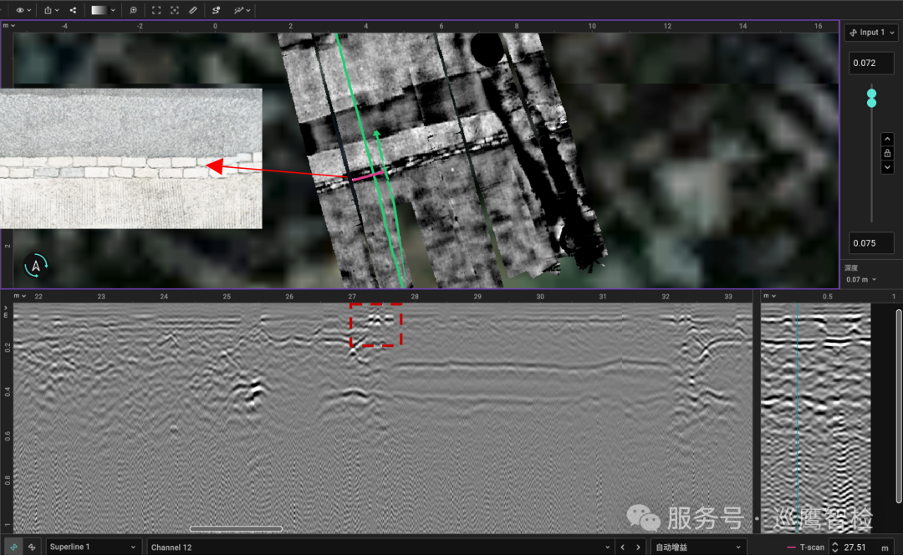The height and width of the screenshot is (556, 904).
Task: Select the ruler measure tool
Action: click(x=193, y=10)
